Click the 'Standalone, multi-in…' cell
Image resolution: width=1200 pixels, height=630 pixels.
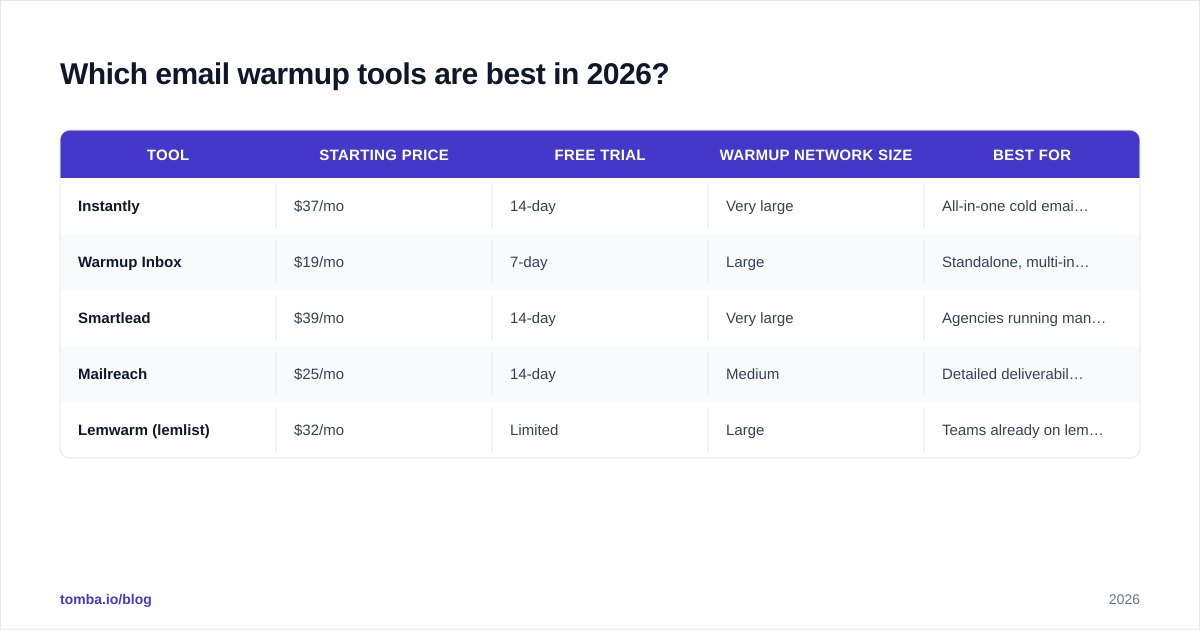coord(1032,262)
